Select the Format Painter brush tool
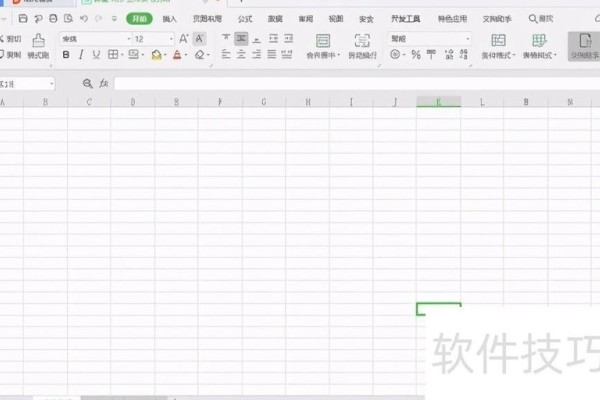This screenshot has height=400, width=600. tap(38, 46)
